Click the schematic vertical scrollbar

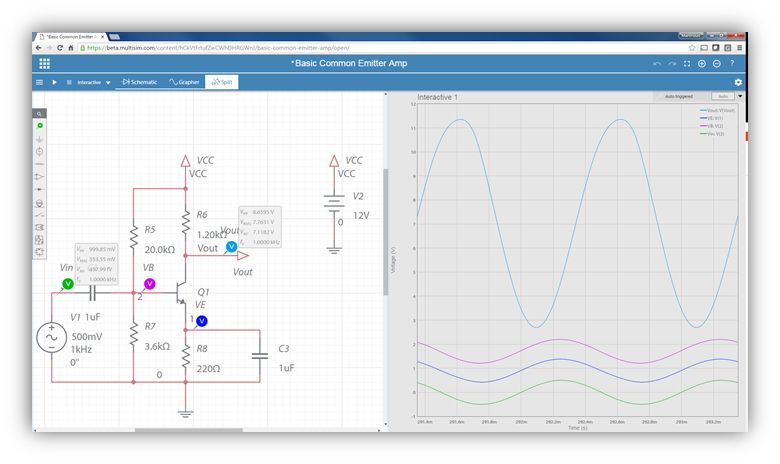tap(385, 232)
